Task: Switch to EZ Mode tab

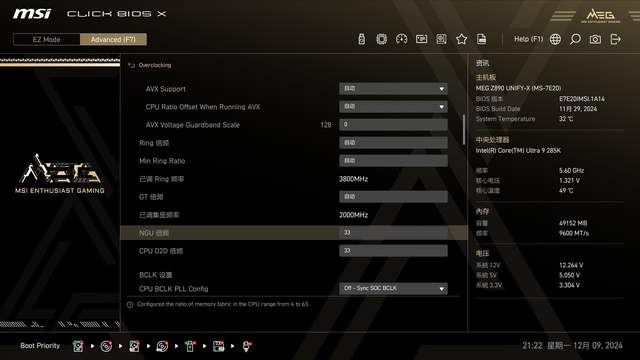Action: click(x=47, y=40)
